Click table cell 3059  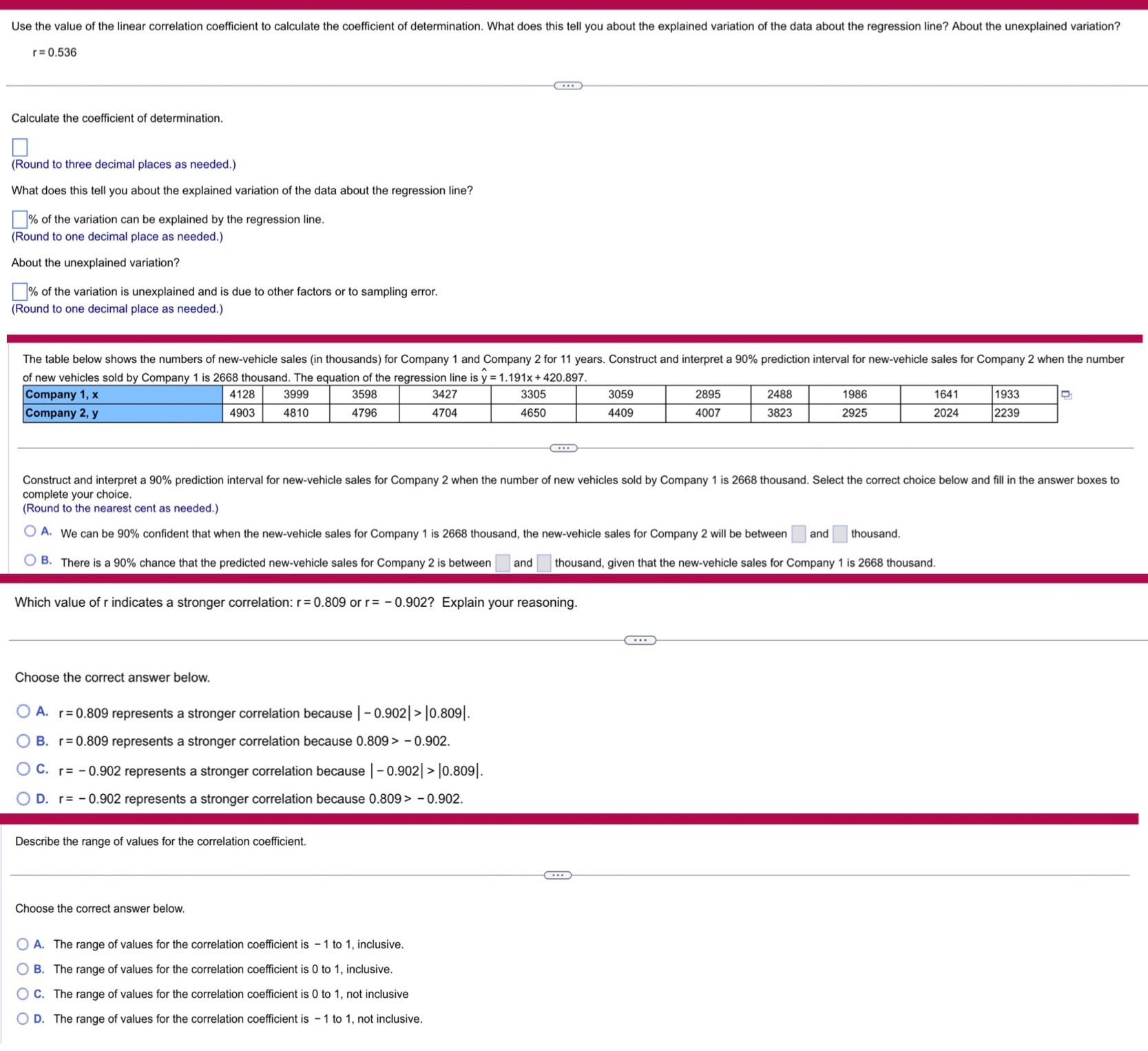[x=621, y=395]
